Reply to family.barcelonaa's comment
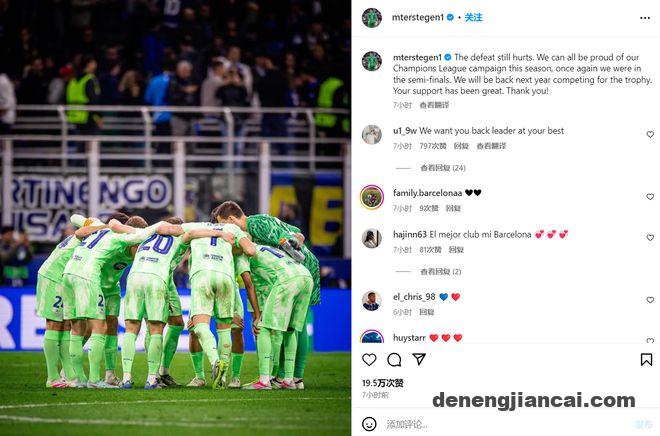Viewport: 660px width, 436px height. pos(453,208)
